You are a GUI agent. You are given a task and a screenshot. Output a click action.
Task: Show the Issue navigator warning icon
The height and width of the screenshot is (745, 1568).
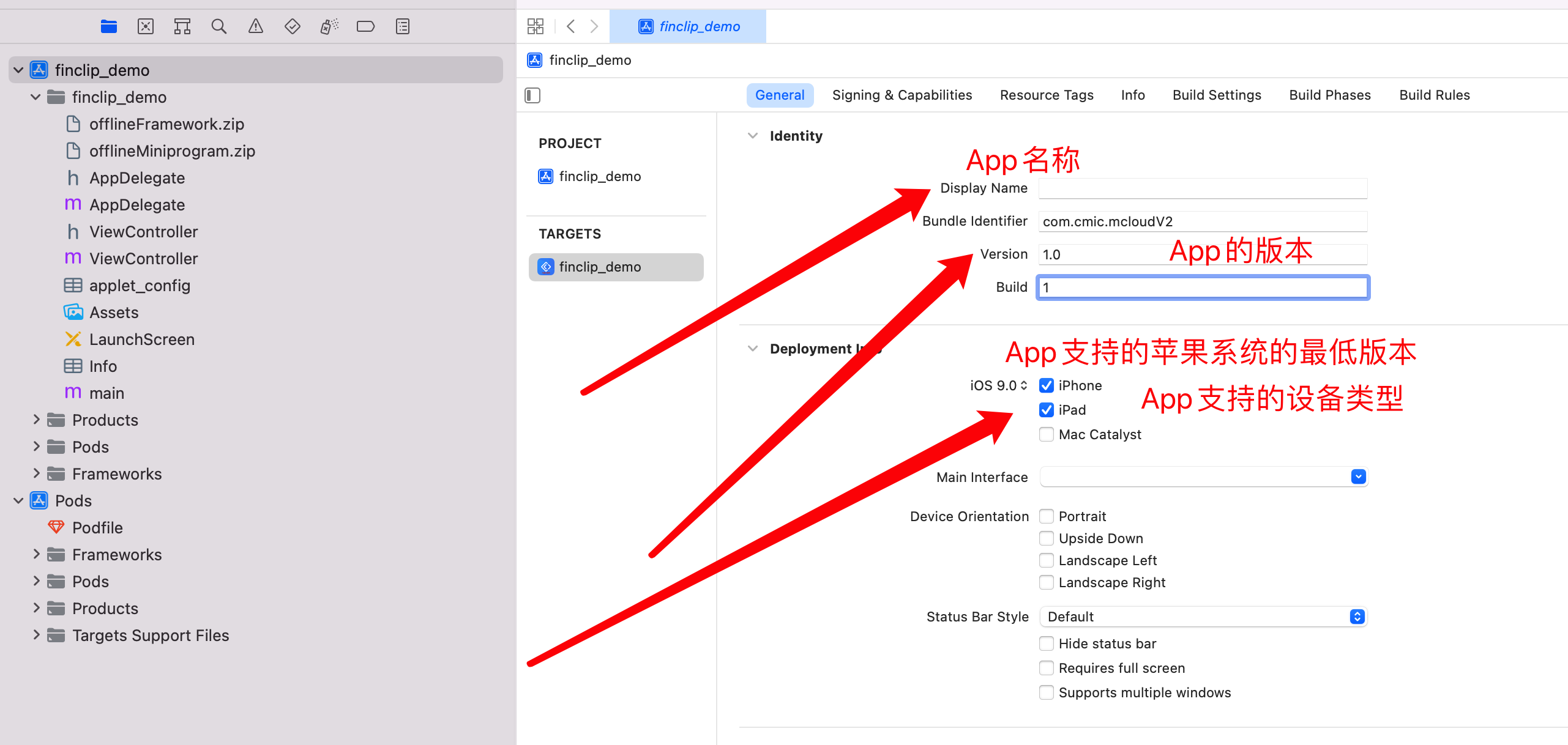255,26
